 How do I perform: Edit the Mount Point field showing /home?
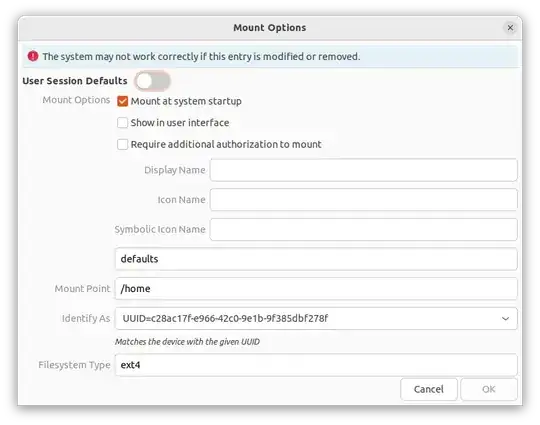tap(316, 289)
